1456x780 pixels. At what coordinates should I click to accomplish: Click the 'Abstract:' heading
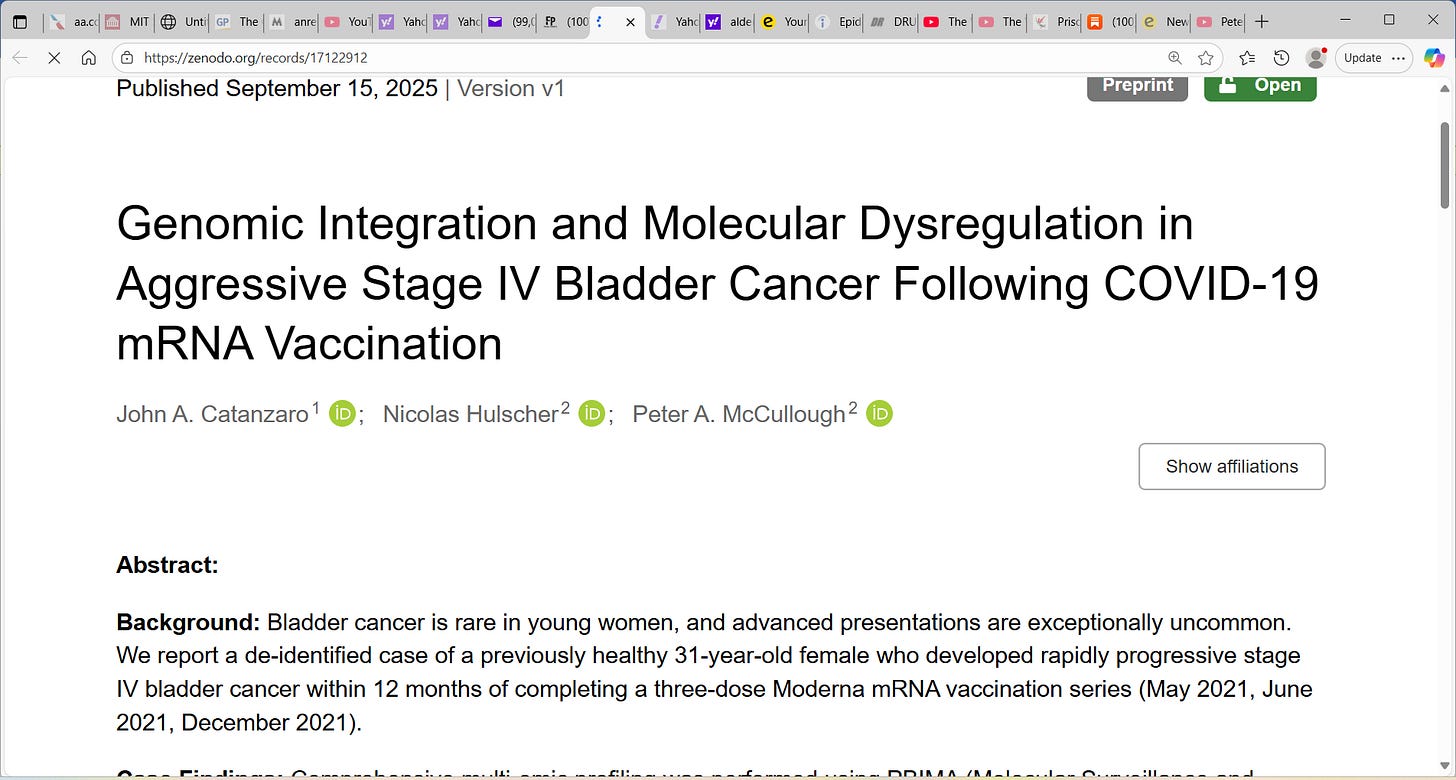(x=167, y=565)
